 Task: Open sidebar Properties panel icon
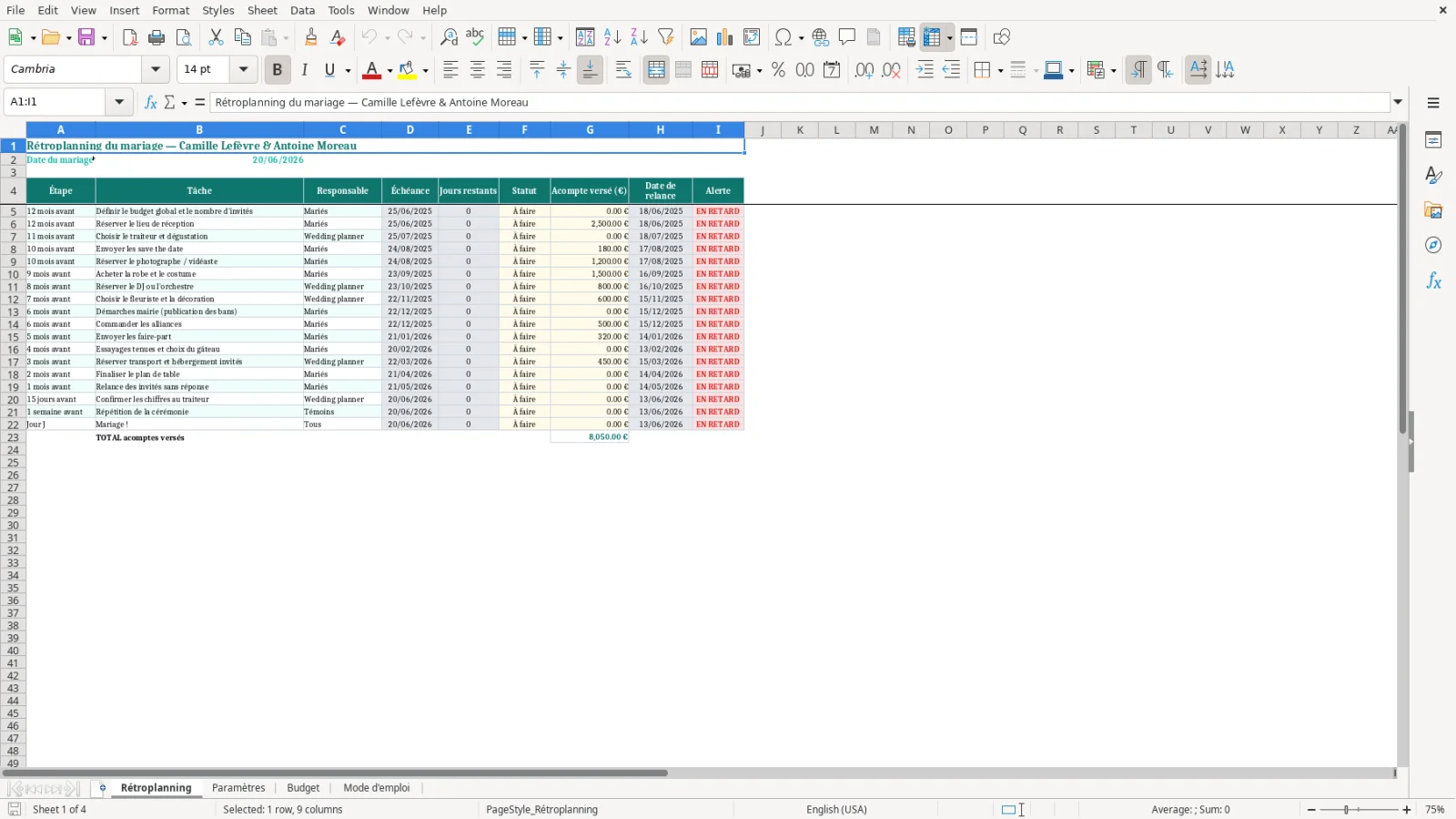point(1433,140)
